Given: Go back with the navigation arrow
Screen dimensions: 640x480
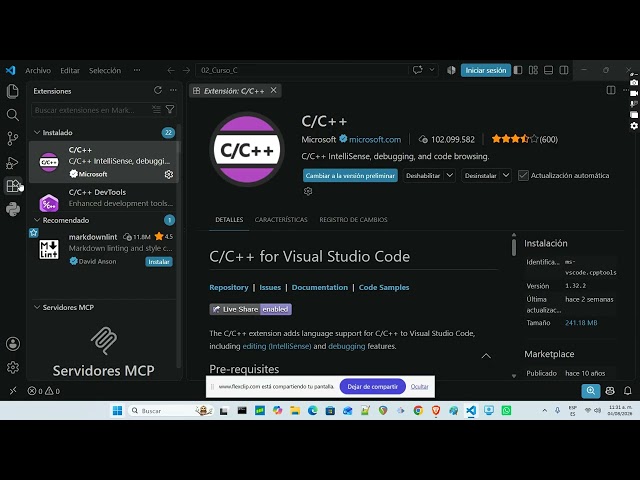Looking at the screenshot, I should tap(171, 70).
